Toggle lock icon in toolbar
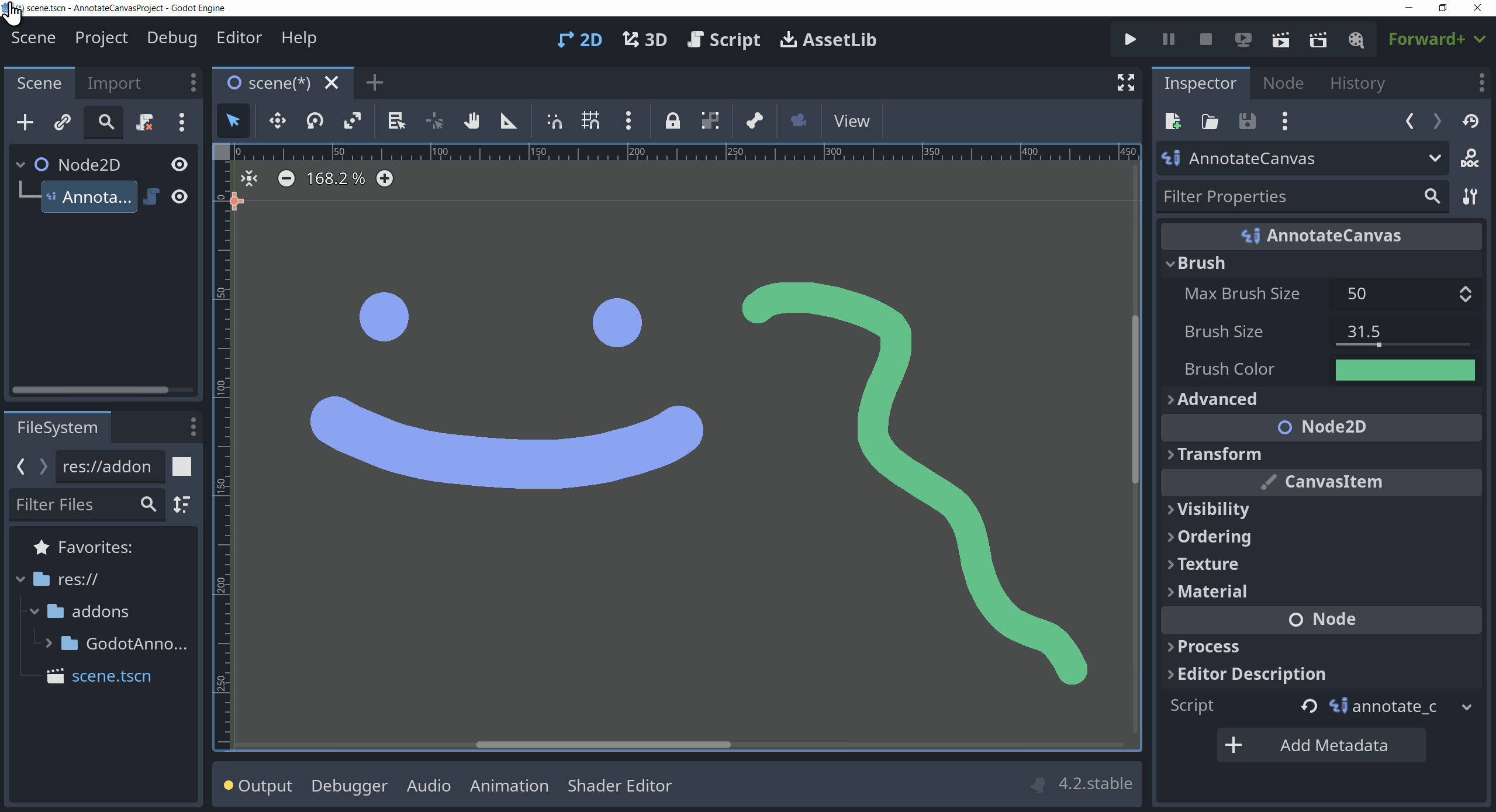Viewport: 1496px width, 812px height. tap(673, 120)
